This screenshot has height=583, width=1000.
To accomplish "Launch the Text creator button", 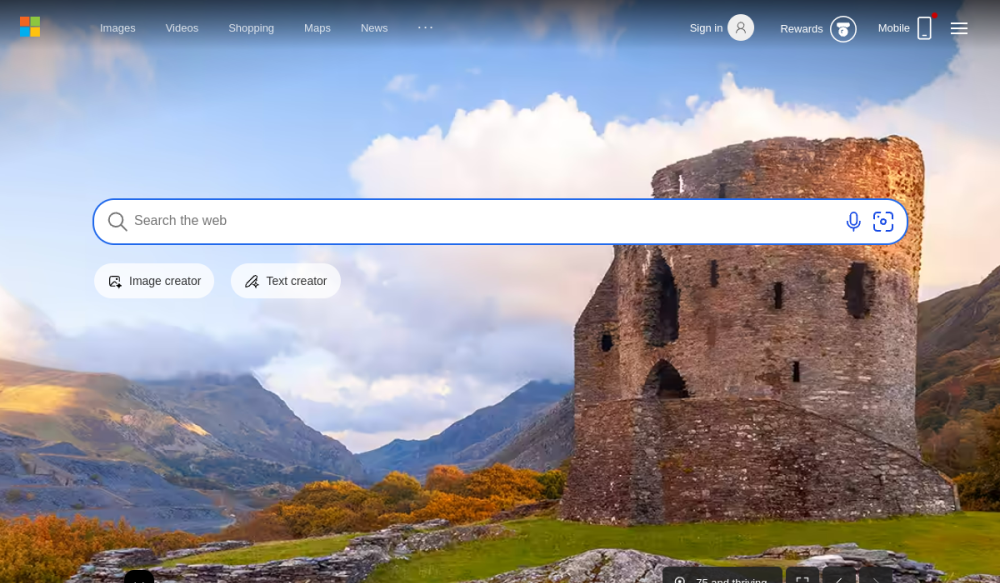I will (x=286, y=281).
